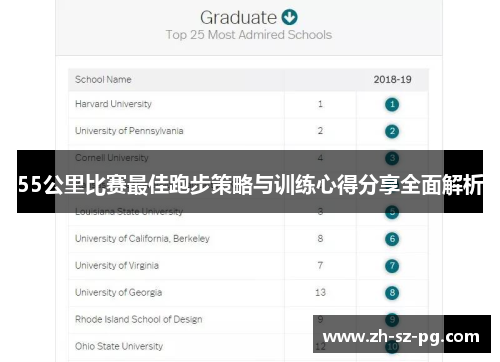The height and width of the screenshot is (362, 500).
Task: Select University of Virginia
Action: coord(117,266)
